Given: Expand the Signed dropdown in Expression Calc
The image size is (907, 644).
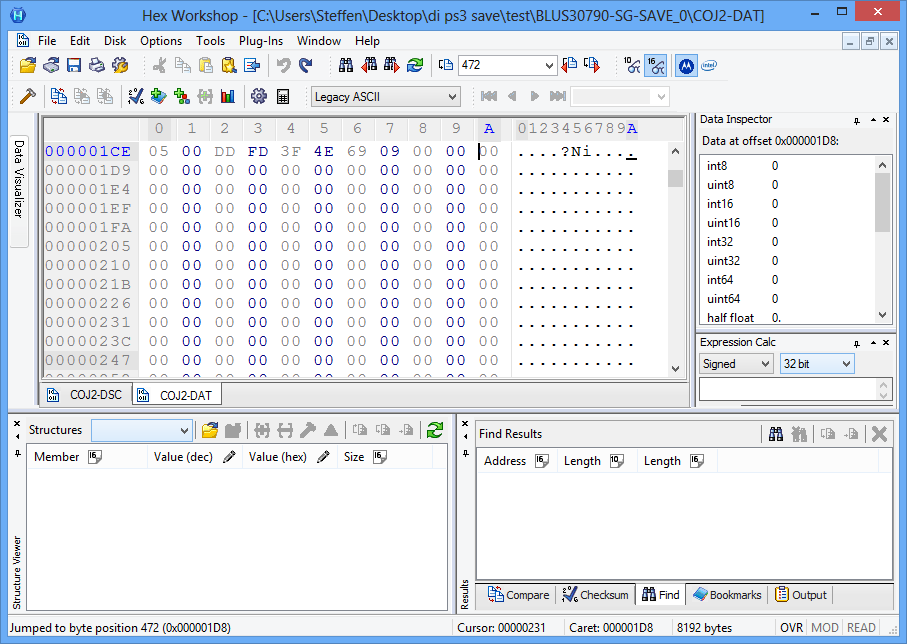Looking at the screenshot, I should [737, 364].
